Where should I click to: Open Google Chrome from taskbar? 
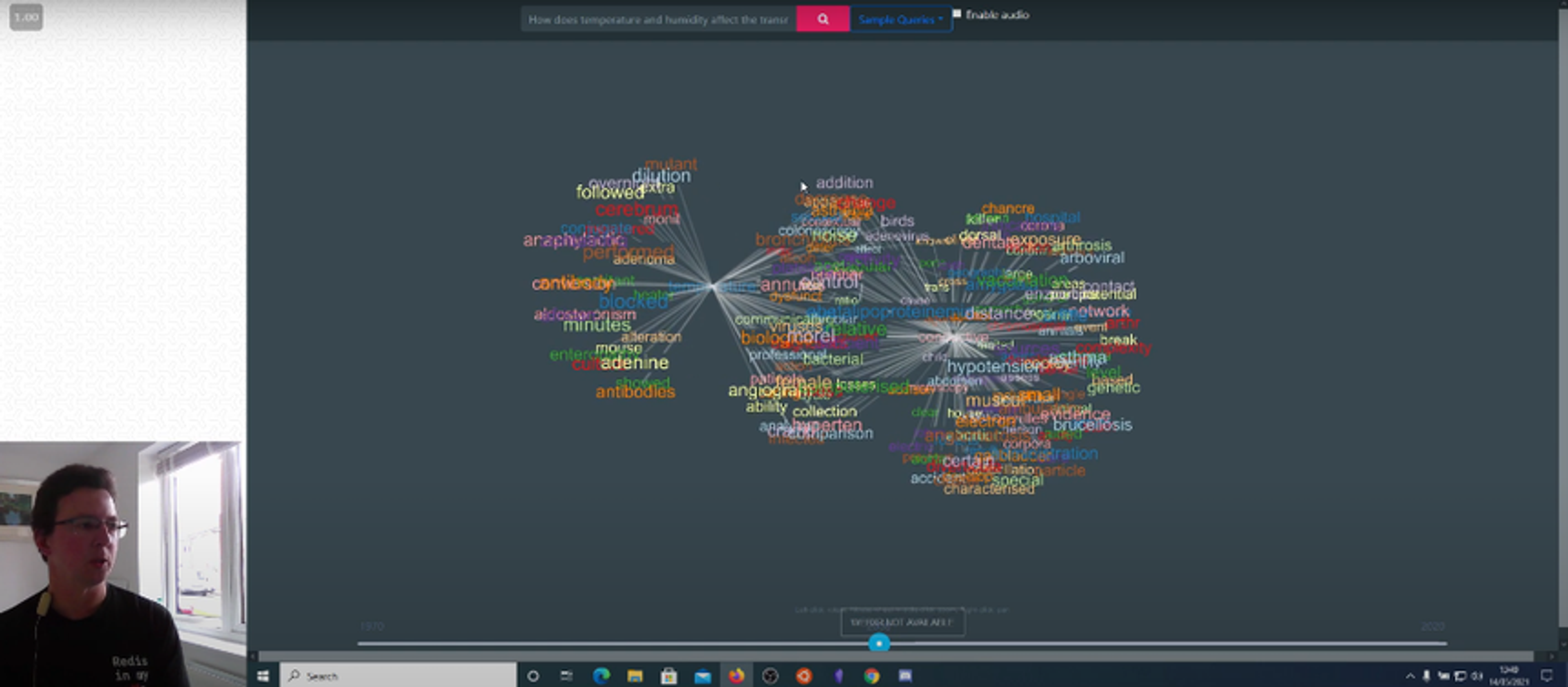(872, 676)
